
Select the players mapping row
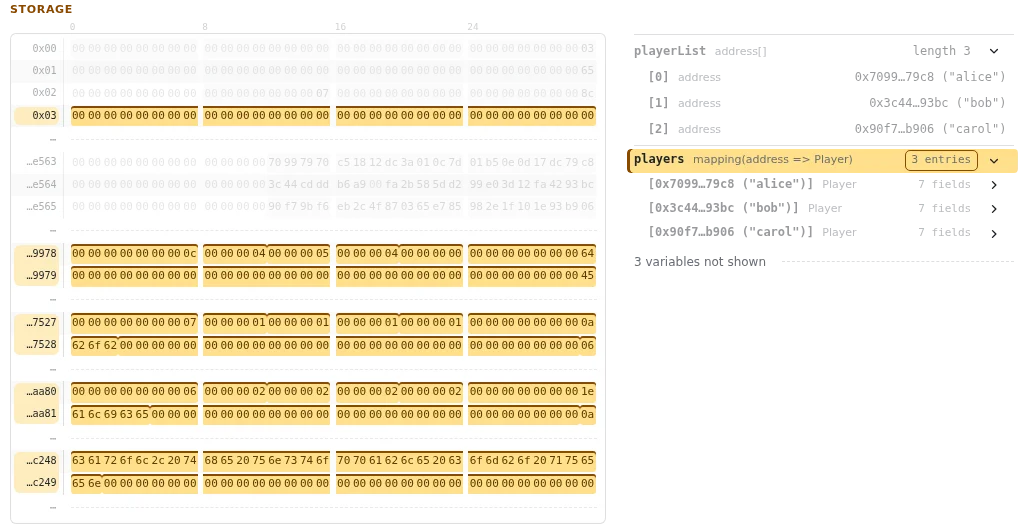coord(823,161)
